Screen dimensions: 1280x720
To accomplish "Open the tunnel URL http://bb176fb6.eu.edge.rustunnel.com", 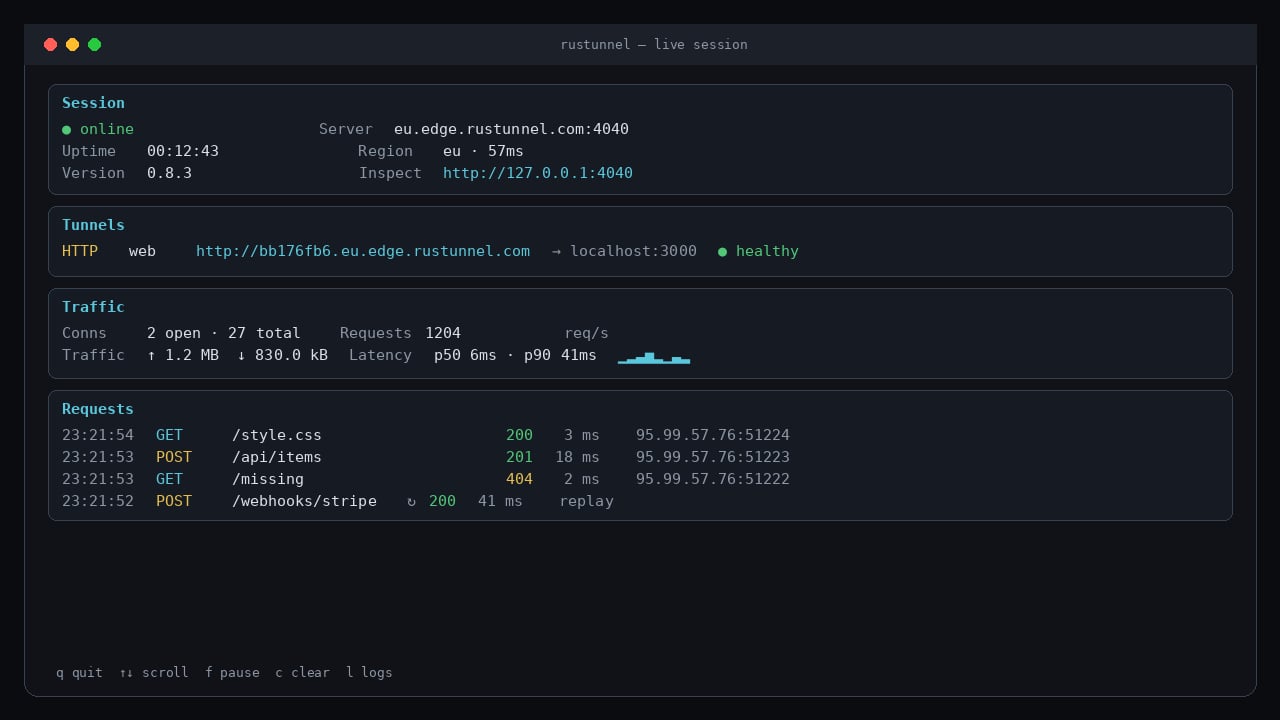I will click(x=363, y=251).
